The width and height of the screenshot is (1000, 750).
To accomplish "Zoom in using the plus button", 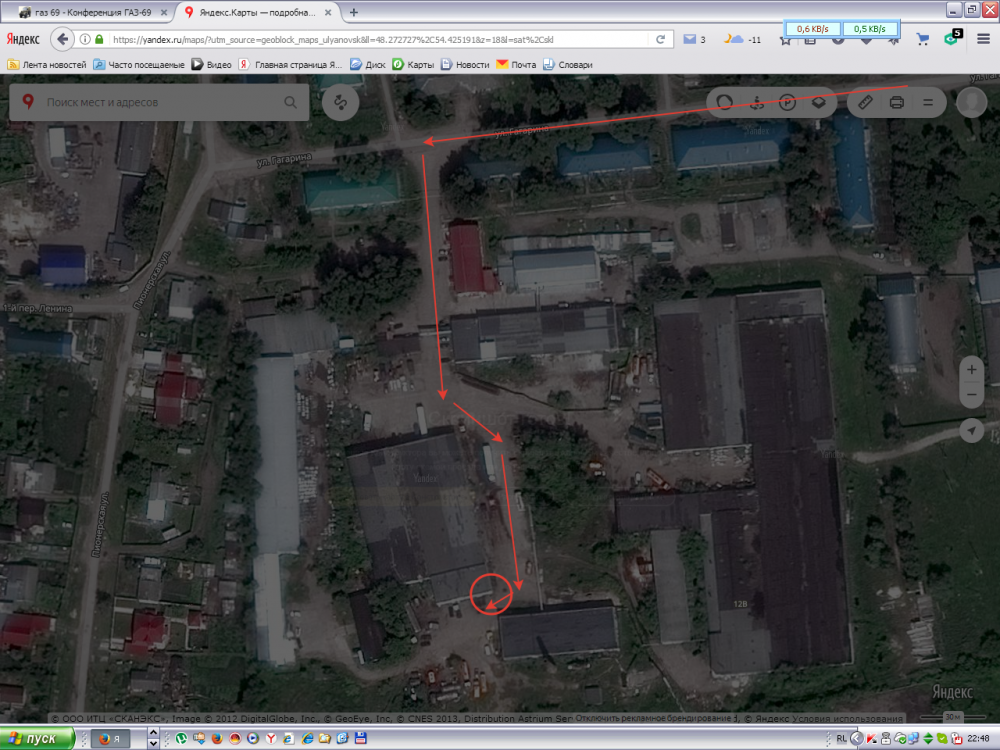I will point(971,369).
